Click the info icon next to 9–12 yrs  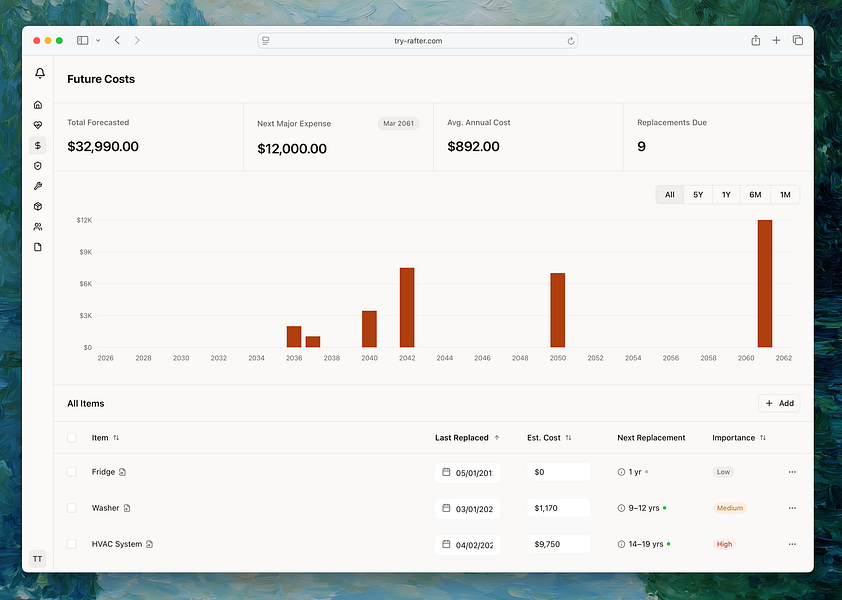click(621, 508)
